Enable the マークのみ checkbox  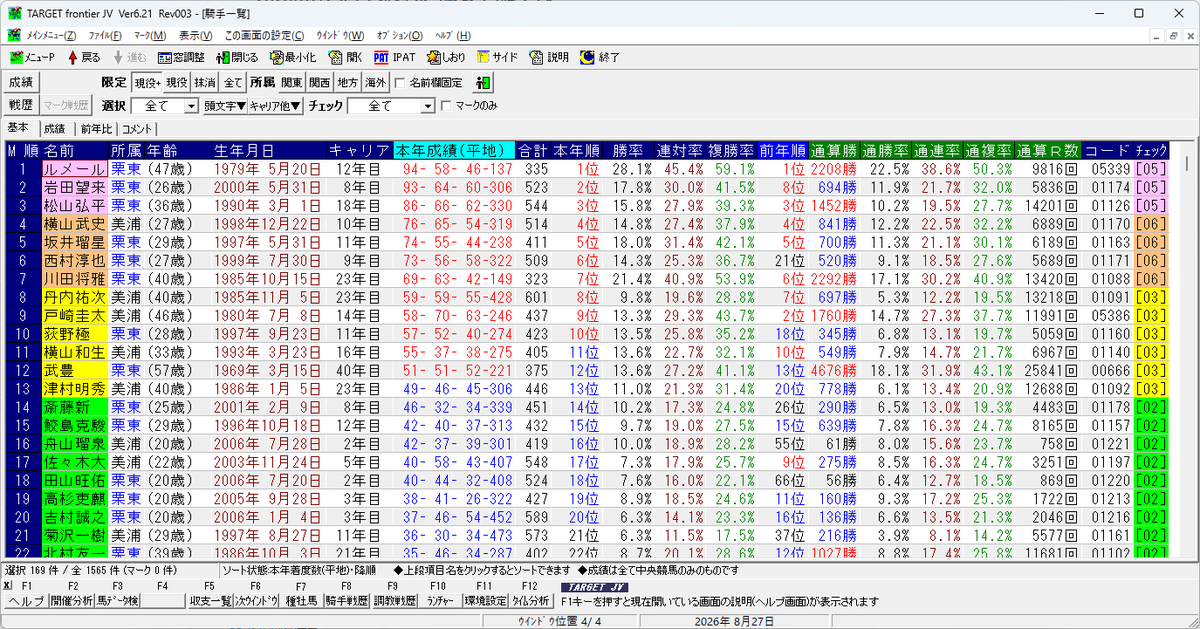[448, 105]
